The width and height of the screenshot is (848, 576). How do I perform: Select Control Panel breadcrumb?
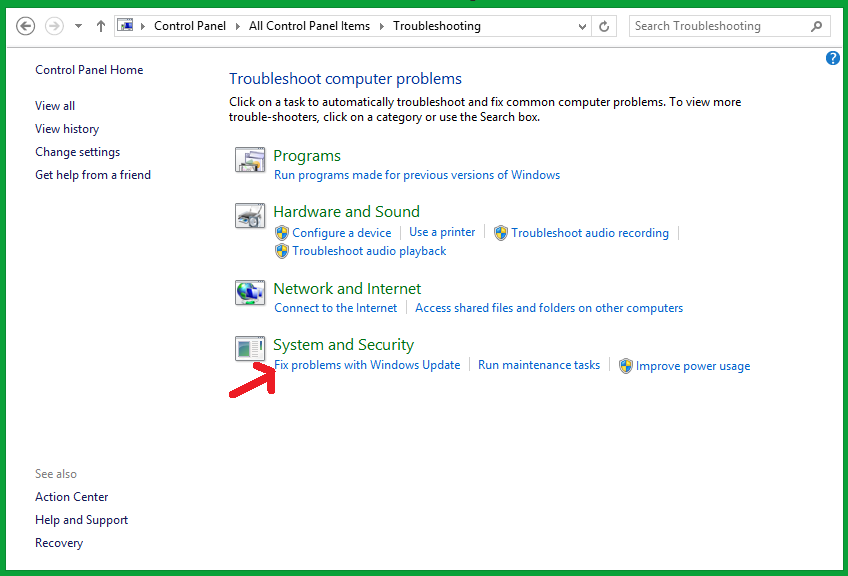pyautogui.click(x=190, y=26)
